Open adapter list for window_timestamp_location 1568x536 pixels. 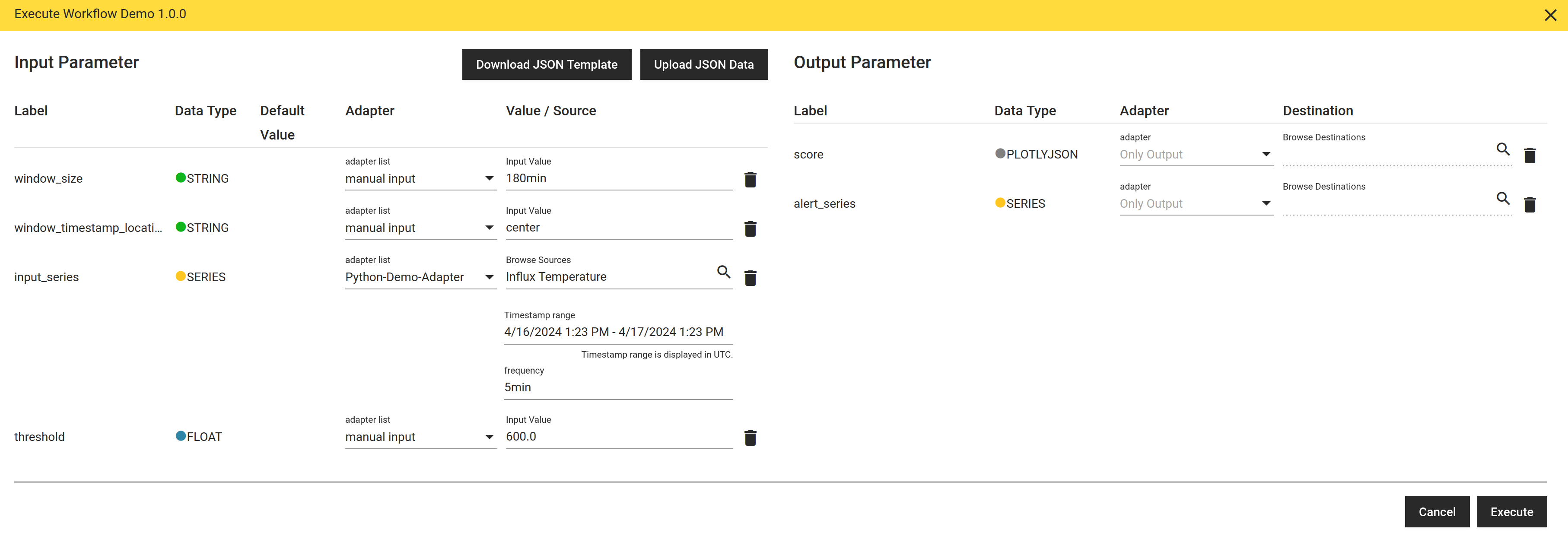tap(420, 228)
